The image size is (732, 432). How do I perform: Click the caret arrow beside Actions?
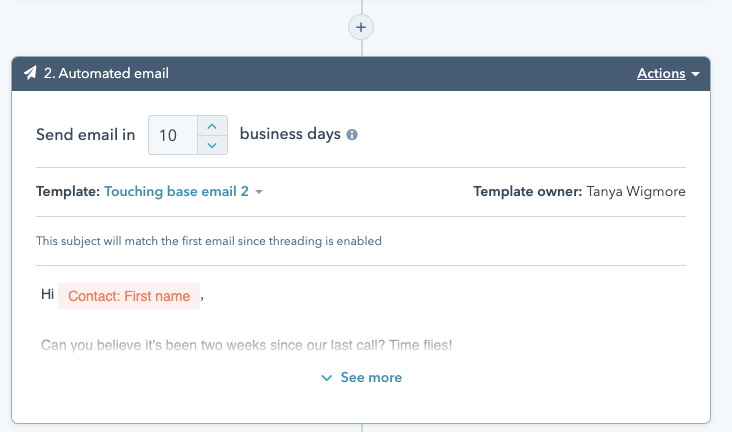694,74
